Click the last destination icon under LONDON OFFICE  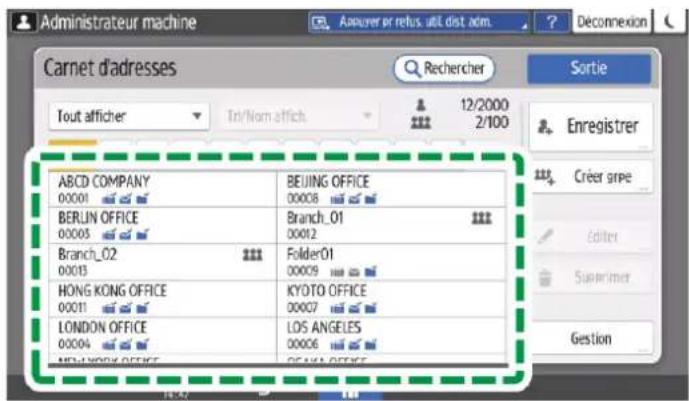142,345
